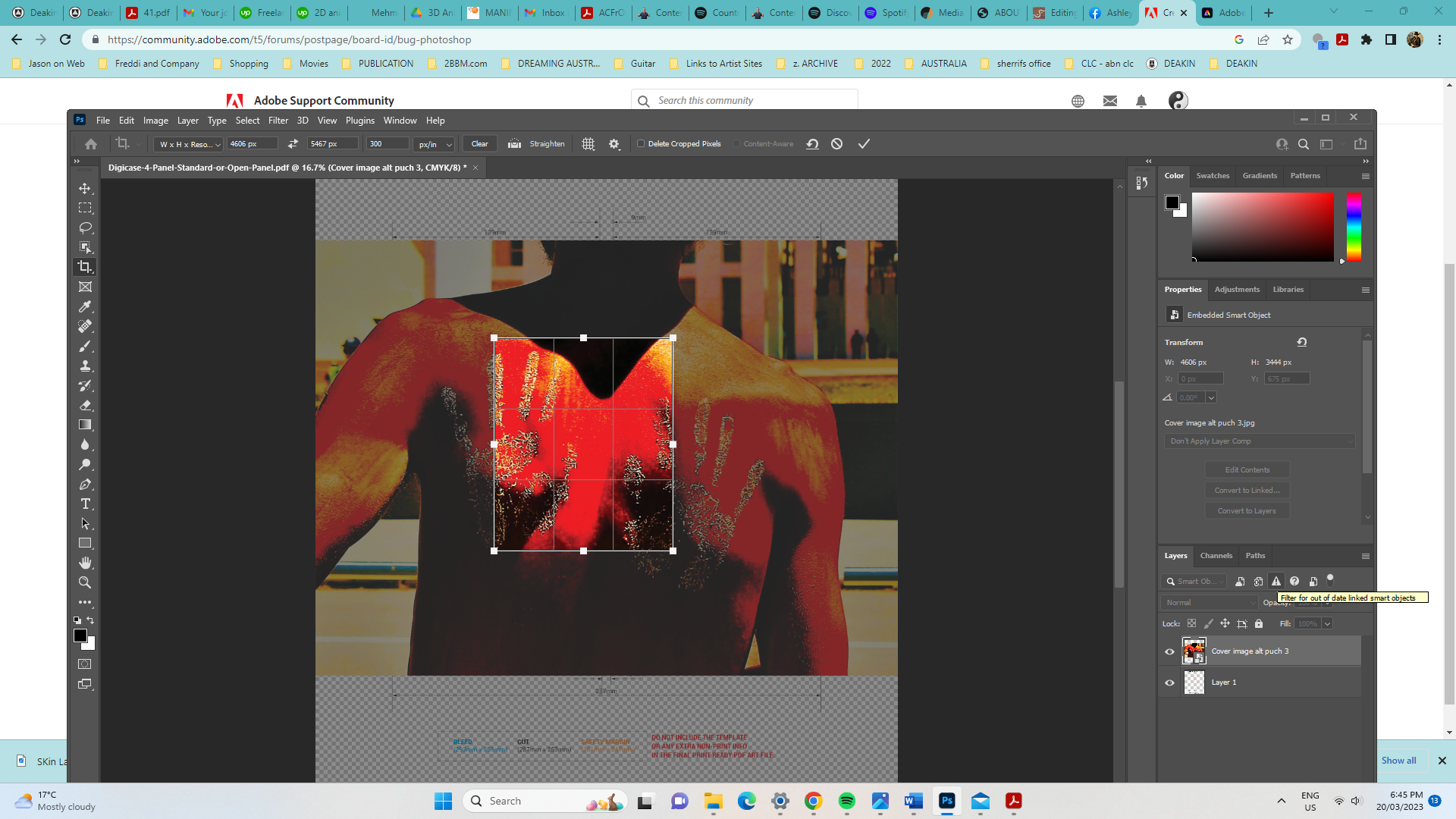Select the Zoom tool
The width and height of the screenshot is (1456, 819).
coord(85,582)
